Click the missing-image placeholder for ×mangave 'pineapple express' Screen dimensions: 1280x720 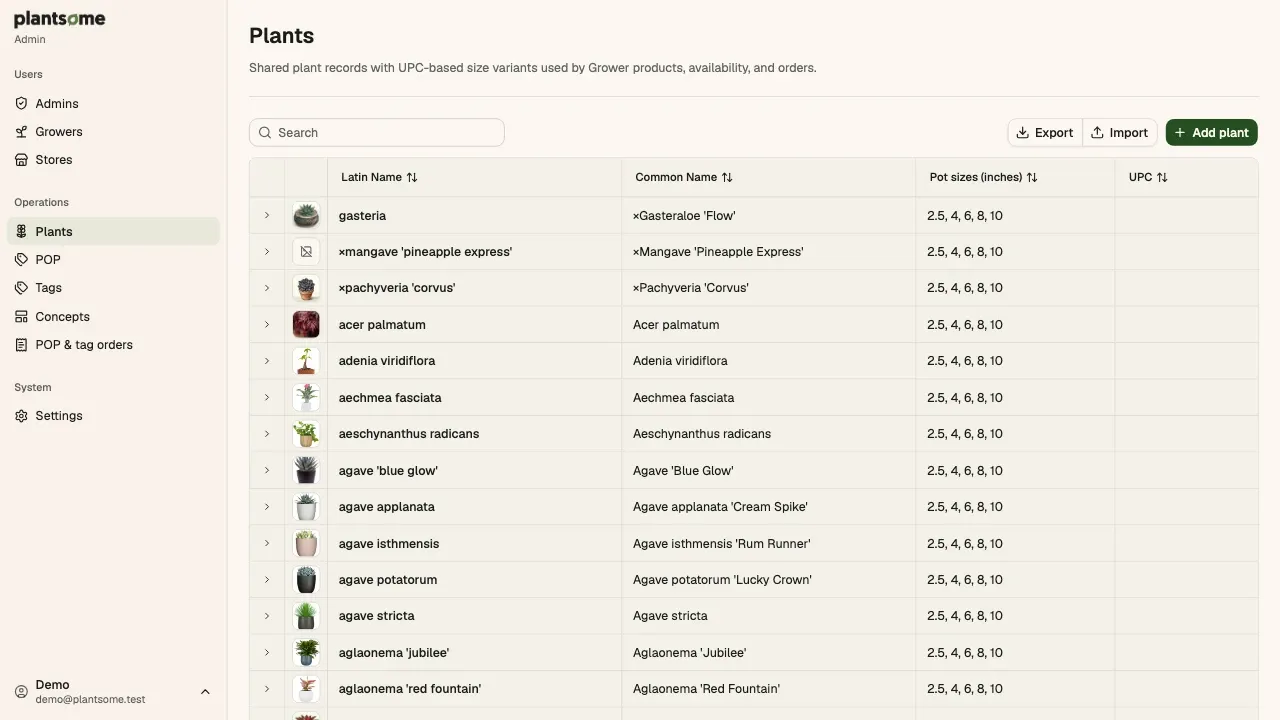click(x=306, y=252)
